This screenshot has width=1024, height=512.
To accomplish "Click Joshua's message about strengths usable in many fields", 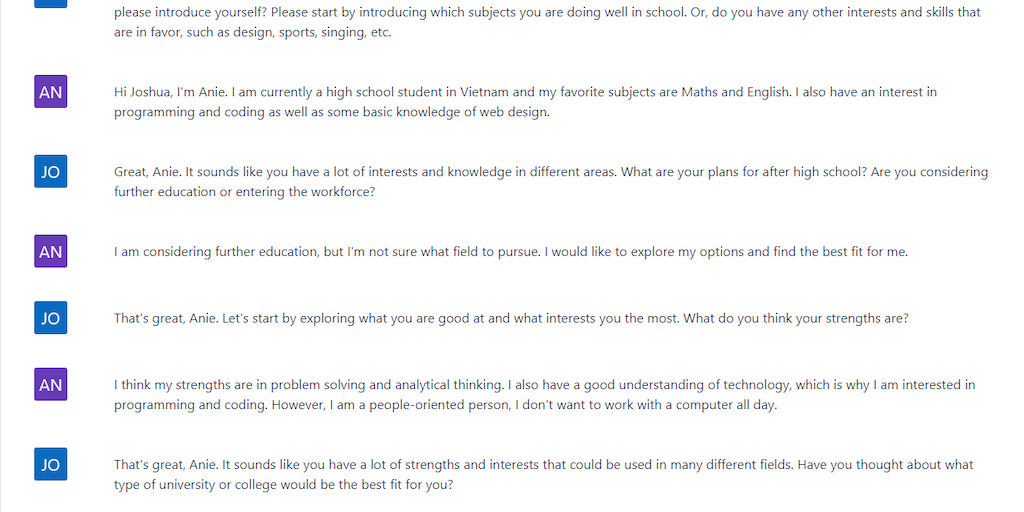I will (x=500, y=465).
